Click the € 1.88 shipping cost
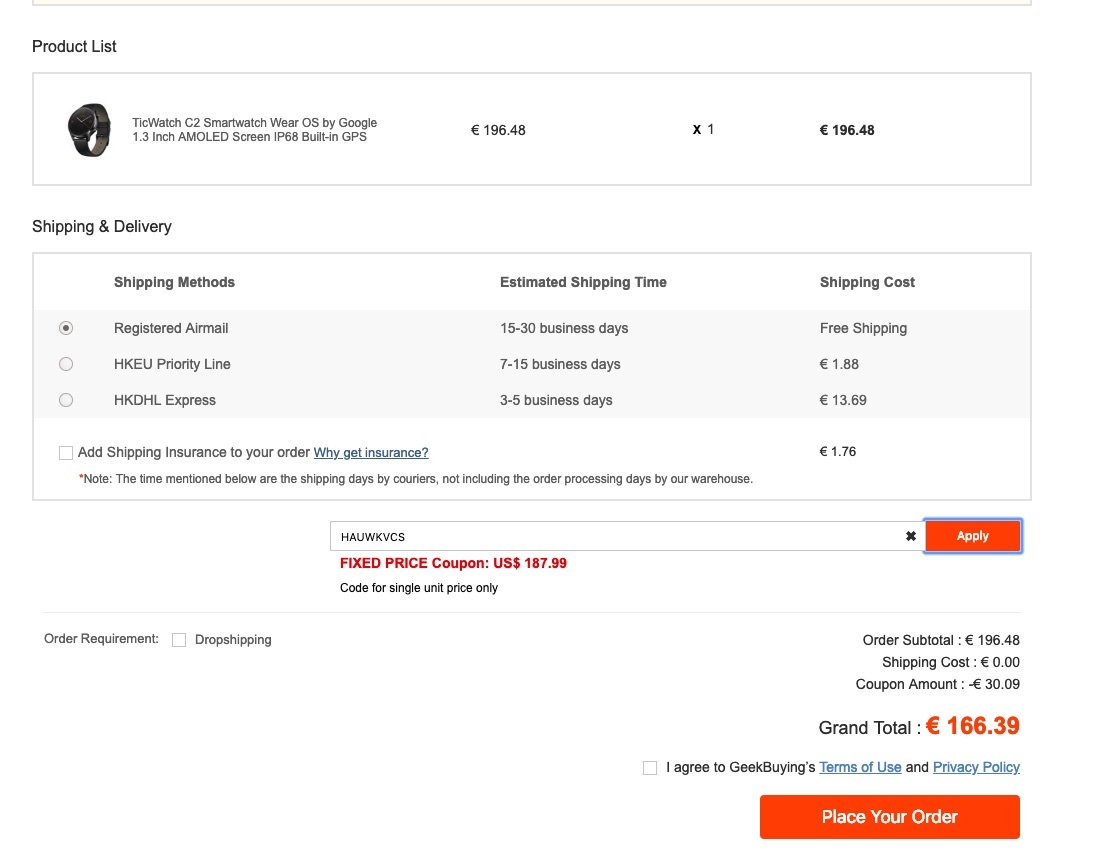Viewport: 1098px width, 851px height. pos(839,364)
